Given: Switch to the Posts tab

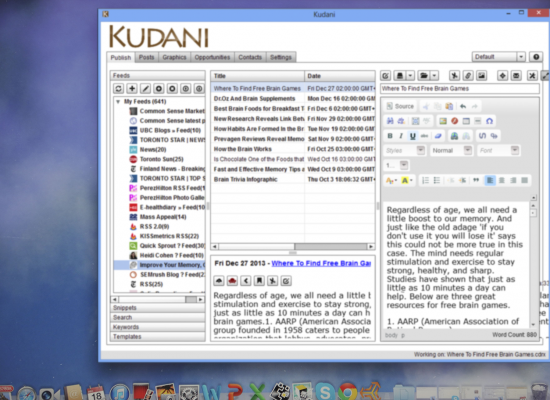Looking at the screenshot, I should 146,57.
